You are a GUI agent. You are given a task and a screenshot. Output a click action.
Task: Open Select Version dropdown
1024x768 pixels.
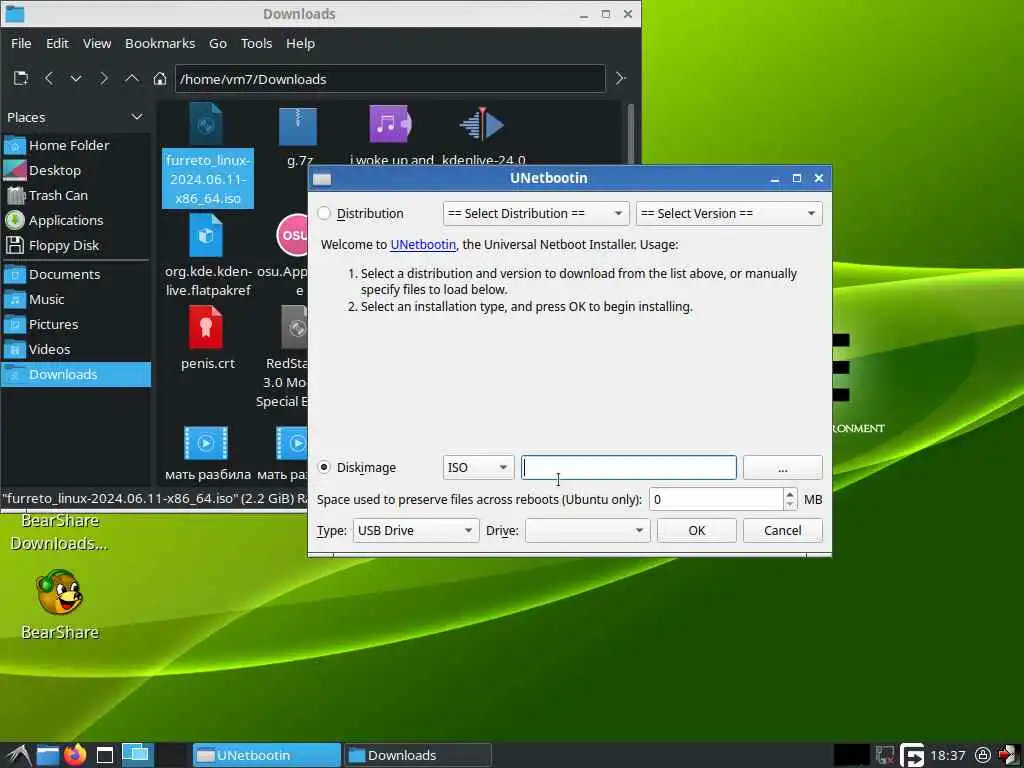tap(729, 214)
